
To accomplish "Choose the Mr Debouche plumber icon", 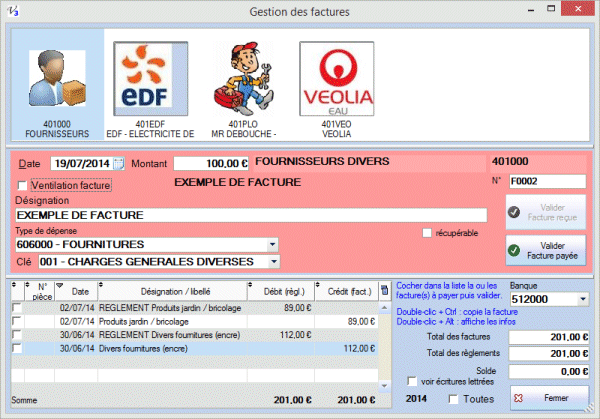I will click(241, 81).
